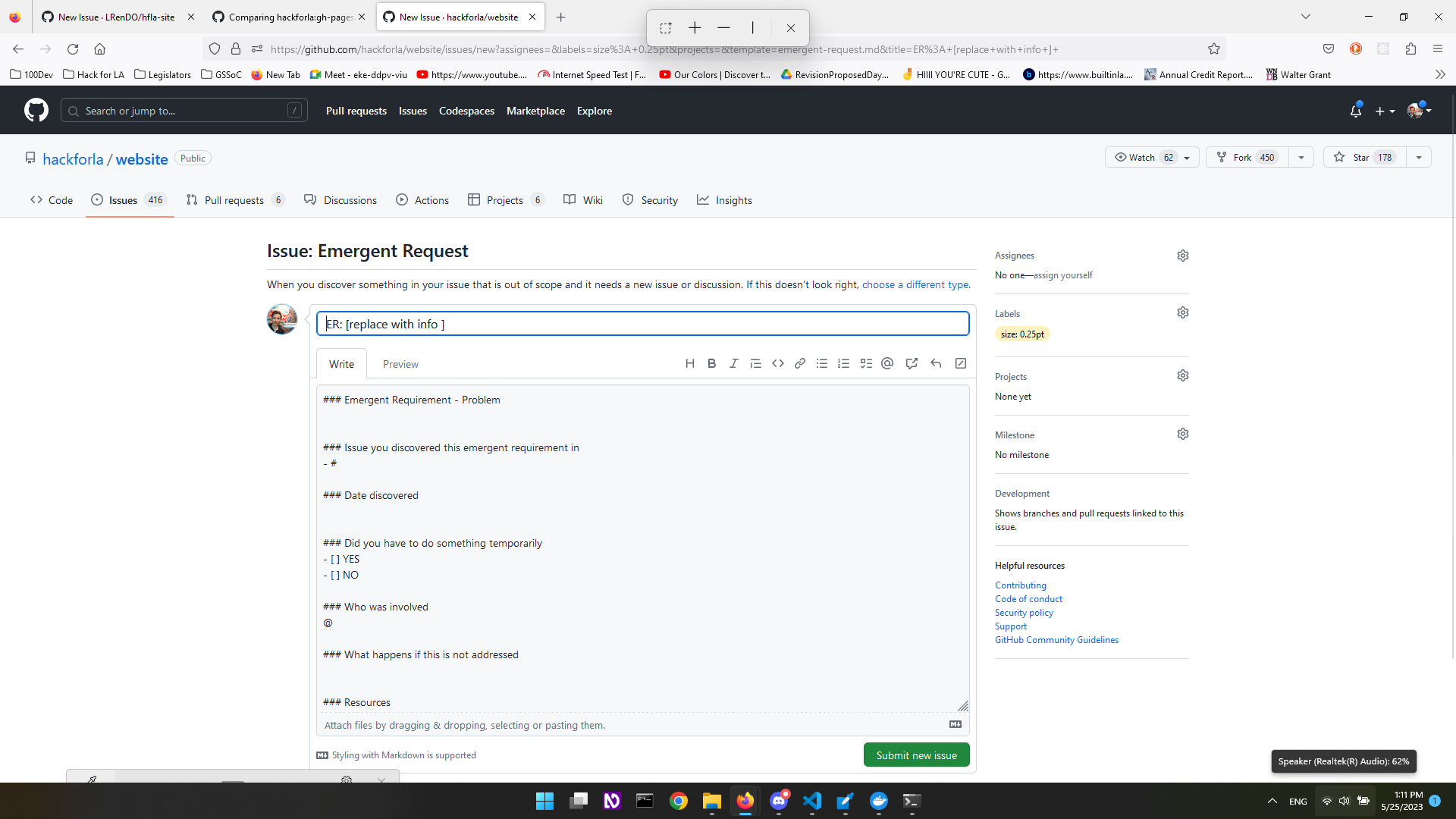Click the add link icon
1456x819 pixels.
[799, 363]
